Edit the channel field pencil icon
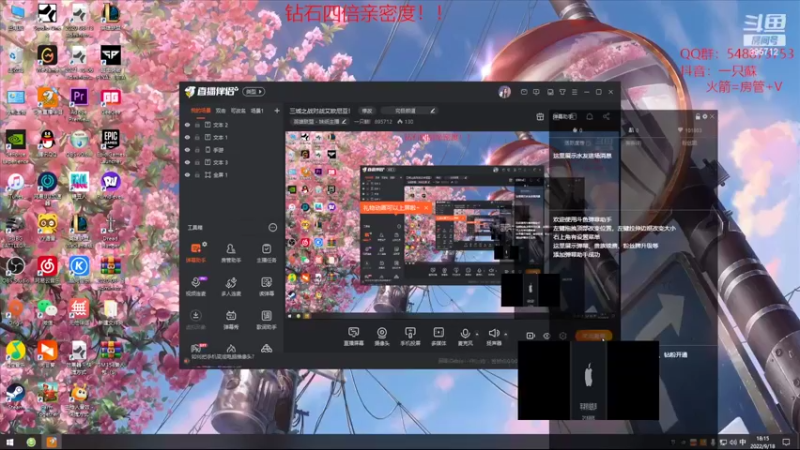The height and width of the screenshot is (450, 800). coord(433,111)
